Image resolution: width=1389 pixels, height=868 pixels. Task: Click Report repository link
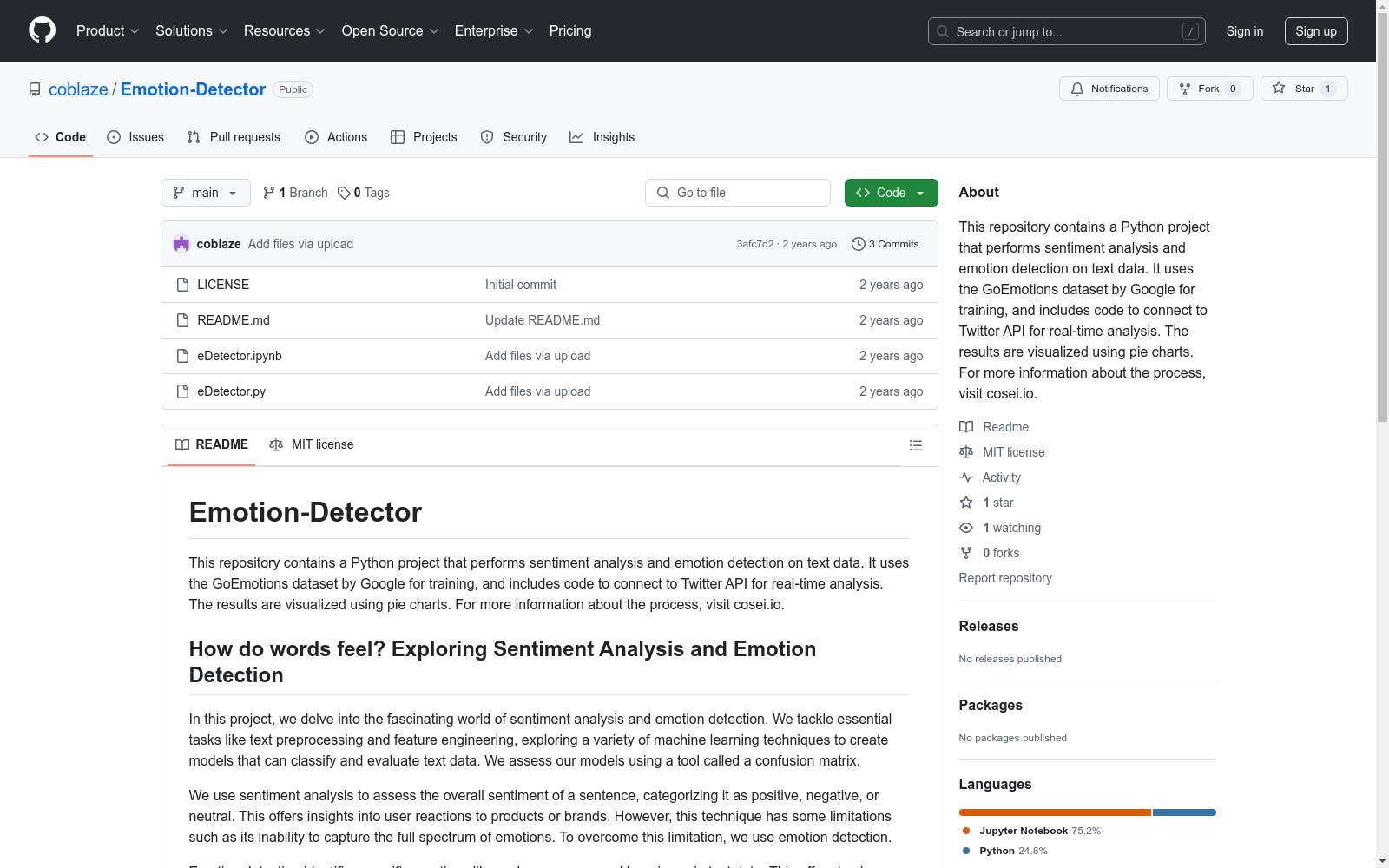click(x=1005, y=578)
